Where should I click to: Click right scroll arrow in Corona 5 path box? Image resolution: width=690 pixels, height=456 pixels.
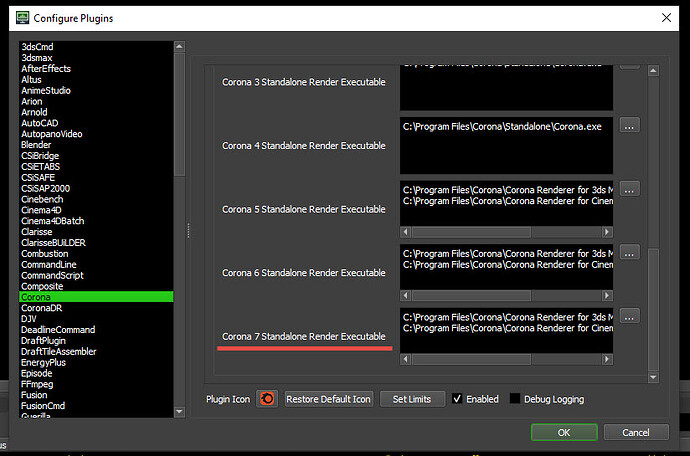[607, 232]
